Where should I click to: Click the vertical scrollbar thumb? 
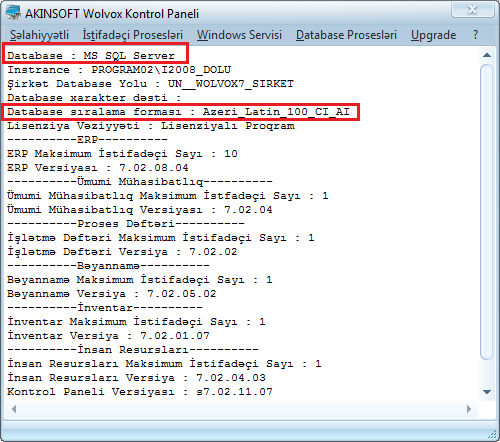pyautogui.click(x=487, y=213)
